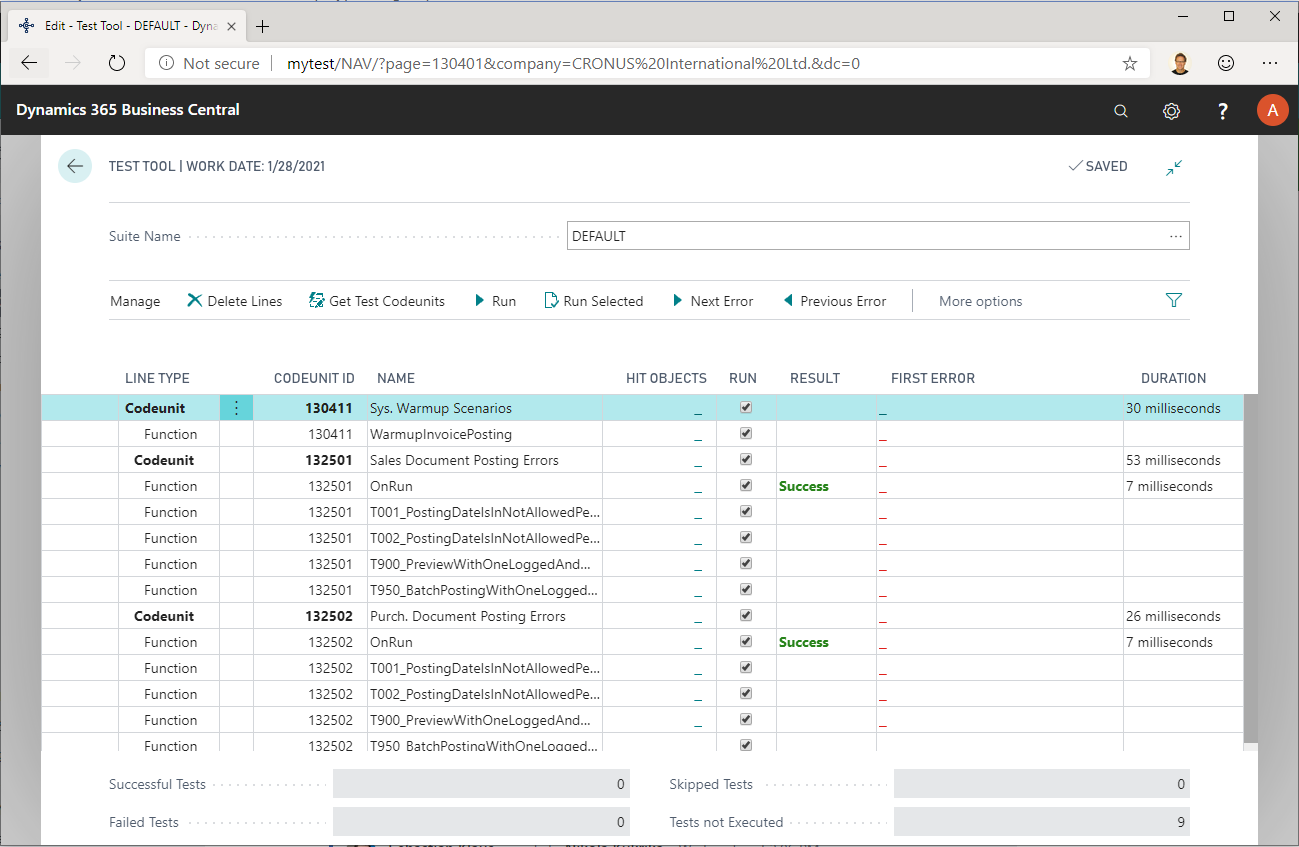
Task: Open the Business Central settings gear
Action: (1172, 111)
